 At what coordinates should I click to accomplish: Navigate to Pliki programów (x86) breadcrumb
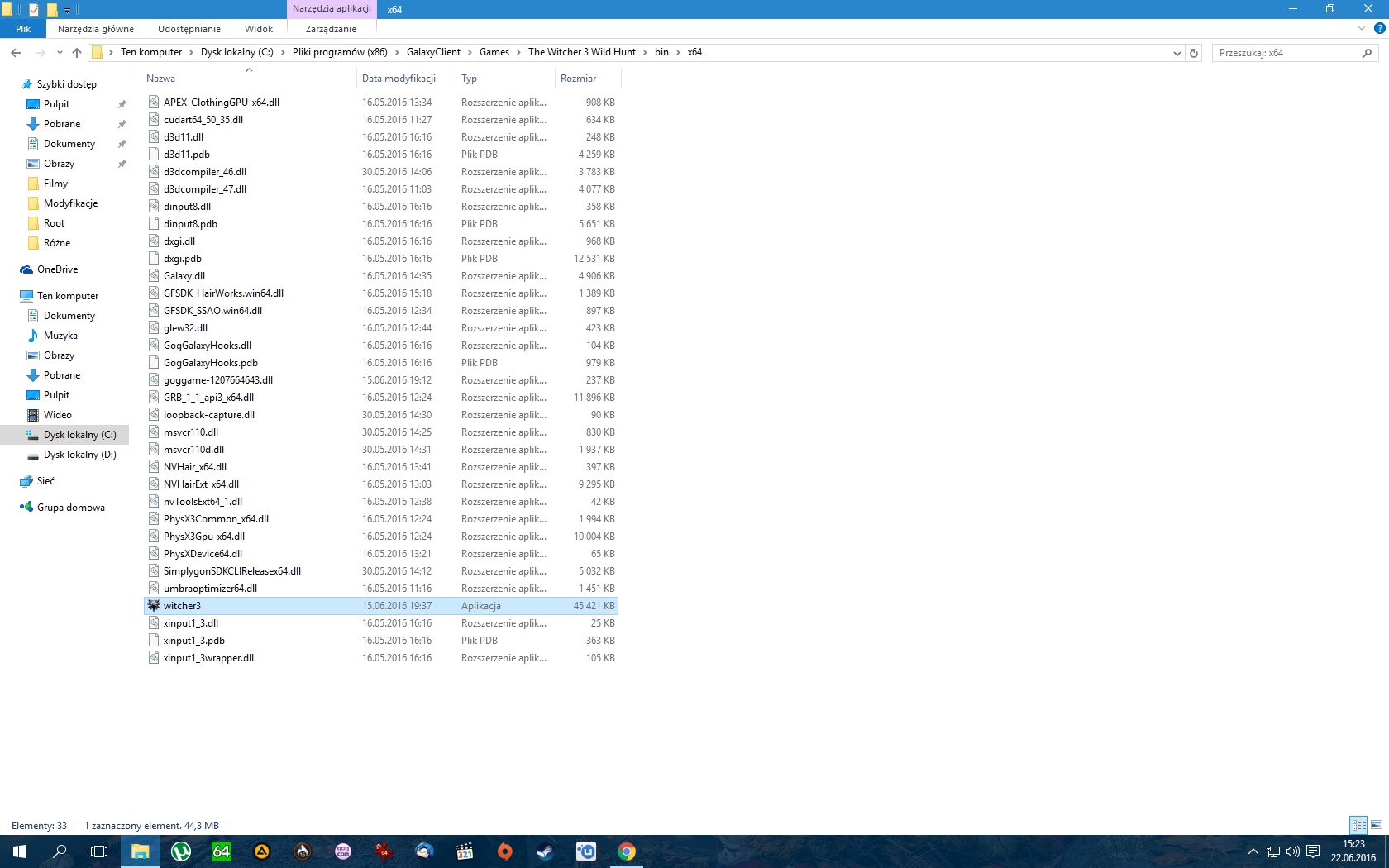[340, 52]
